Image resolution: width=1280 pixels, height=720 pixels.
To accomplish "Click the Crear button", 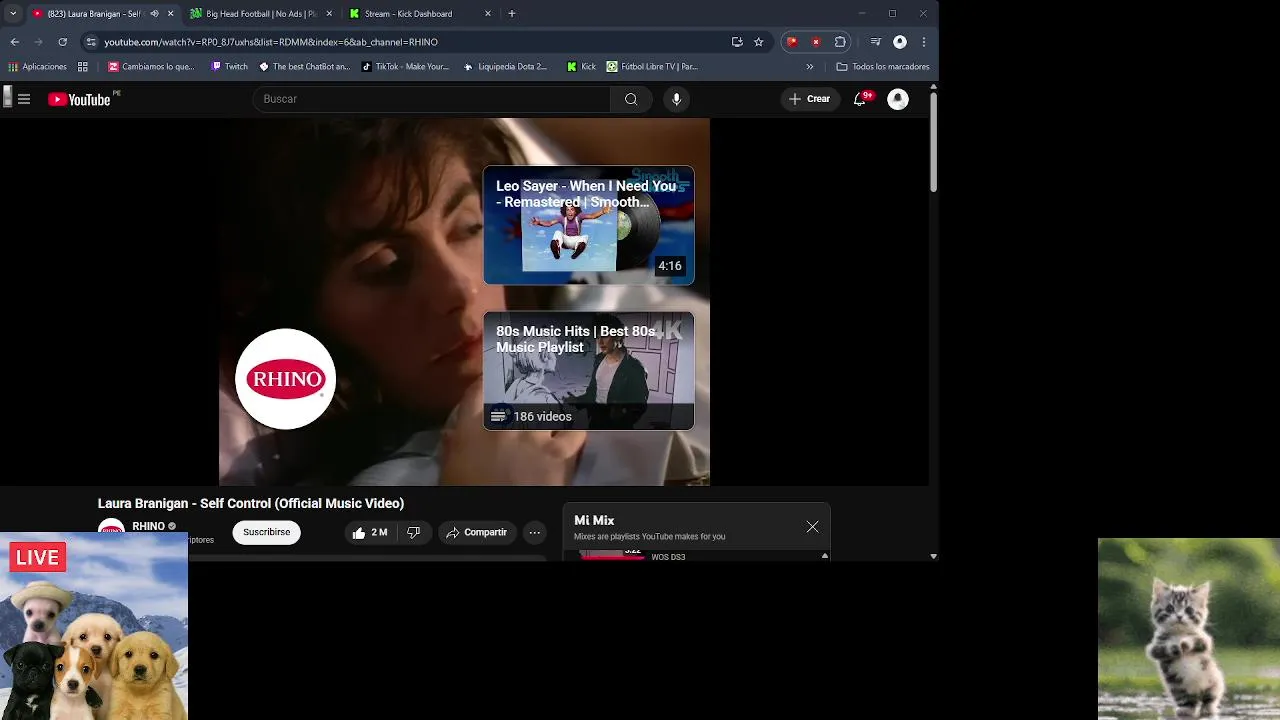I will coord(809,99).
